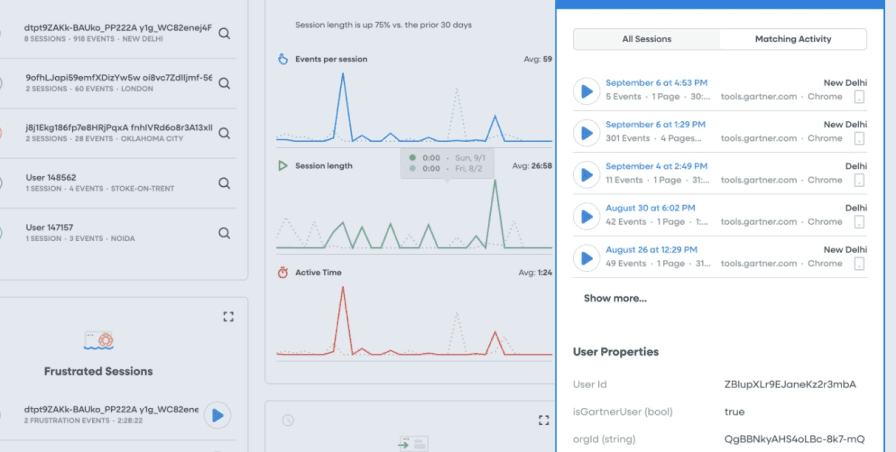Click the orgId value QgBBNkyAHS4oLBc-8k7-mQ
The image size is (896, 452).
794,439
